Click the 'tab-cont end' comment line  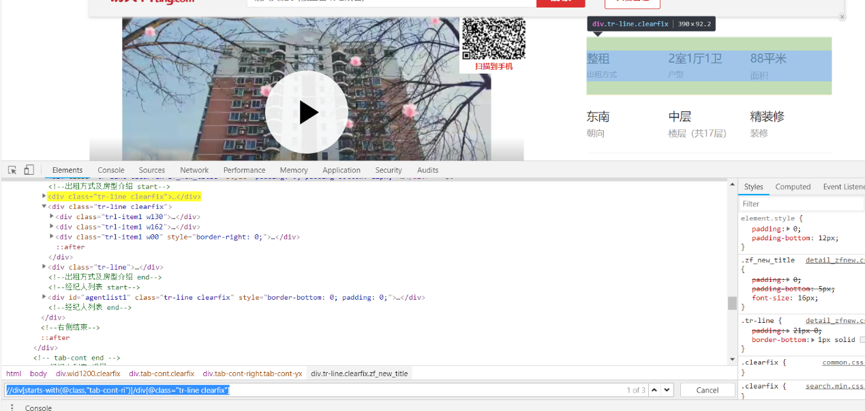[x=76, y=357]
